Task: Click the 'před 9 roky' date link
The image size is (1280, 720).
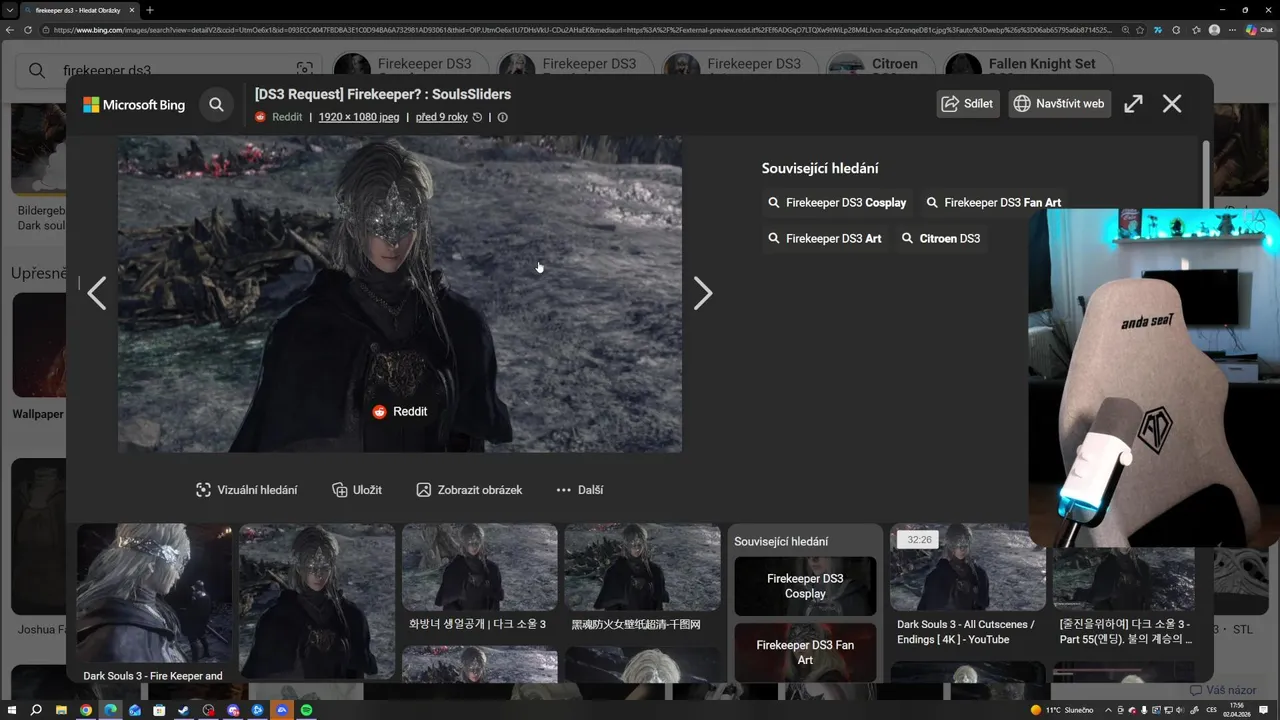Action: 442,117
